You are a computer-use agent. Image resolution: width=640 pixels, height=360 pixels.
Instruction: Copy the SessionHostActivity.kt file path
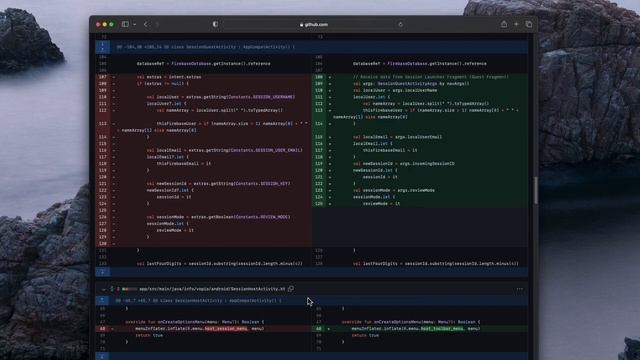click(x=291, y=289)
